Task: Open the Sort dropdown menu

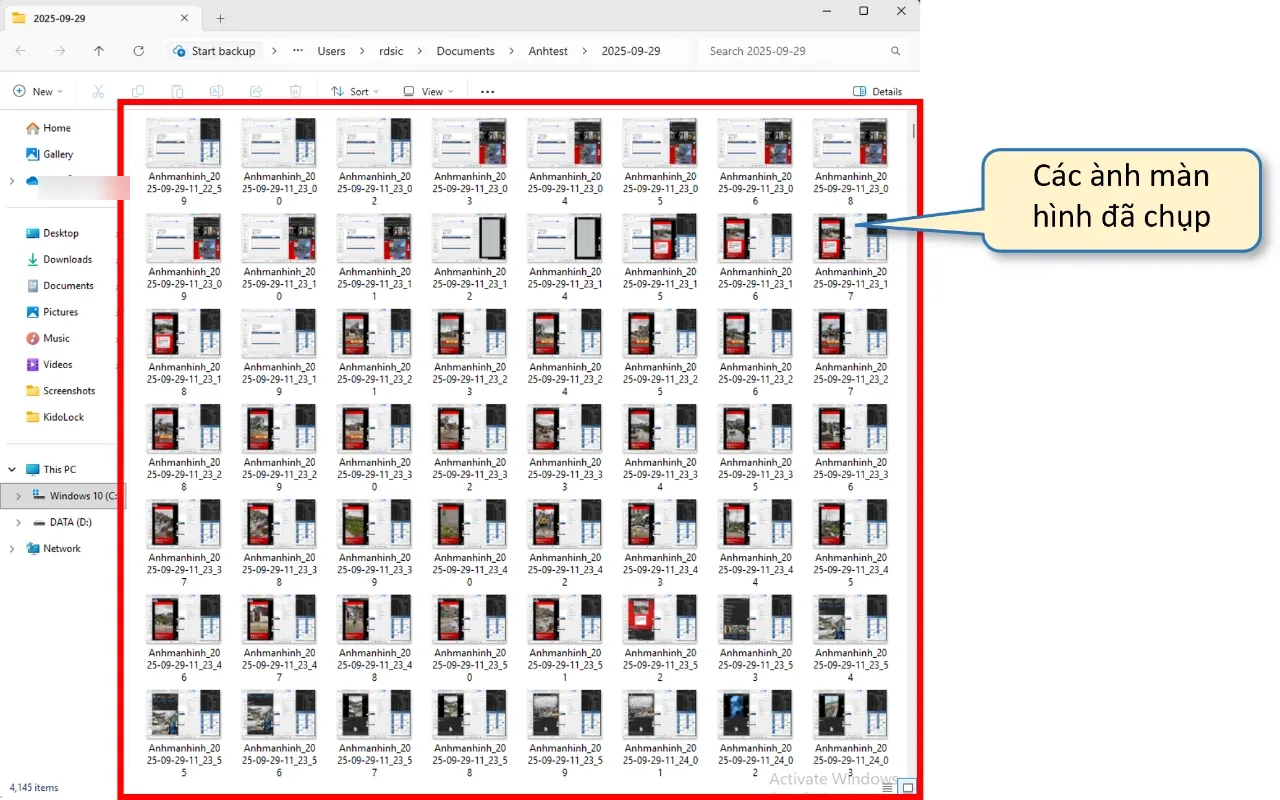Action: pyautogui.click(x=355, y=91)
